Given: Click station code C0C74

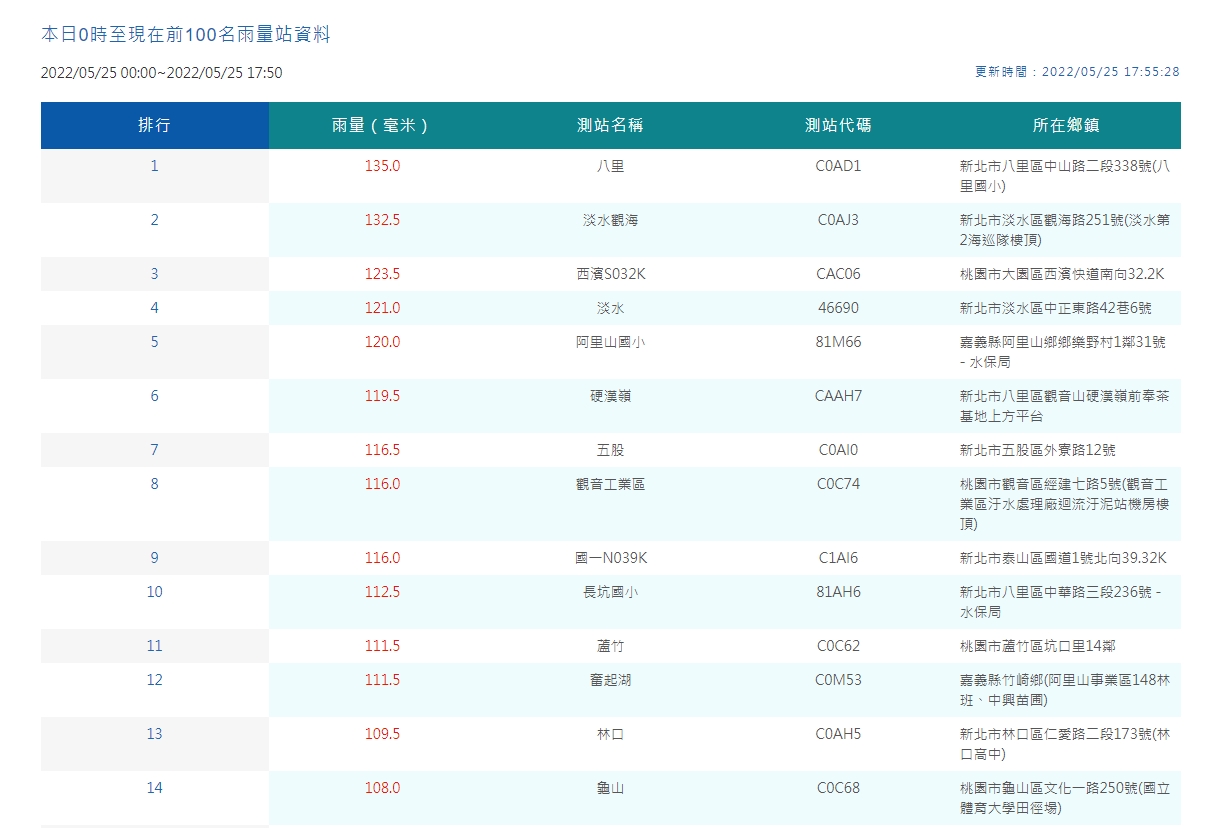Looking at the screenshot, I should click(838, 484).
